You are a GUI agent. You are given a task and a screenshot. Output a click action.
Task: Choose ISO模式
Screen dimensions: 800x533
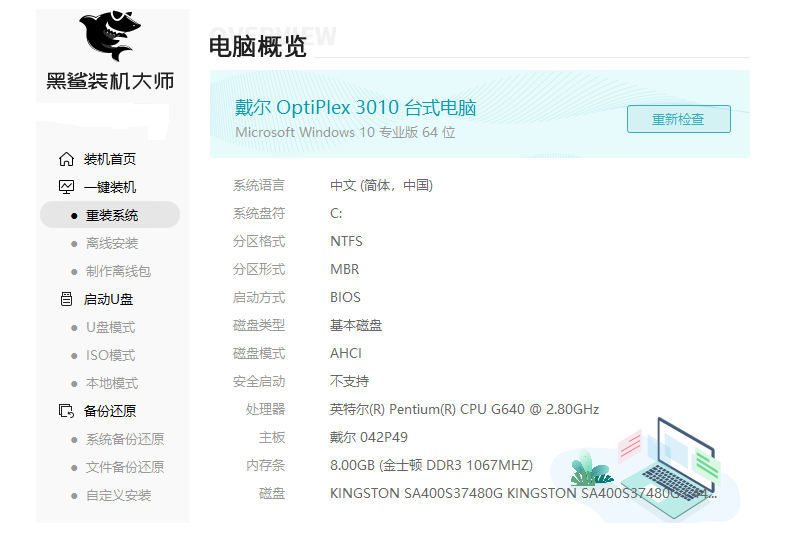(x=111, y=355)
